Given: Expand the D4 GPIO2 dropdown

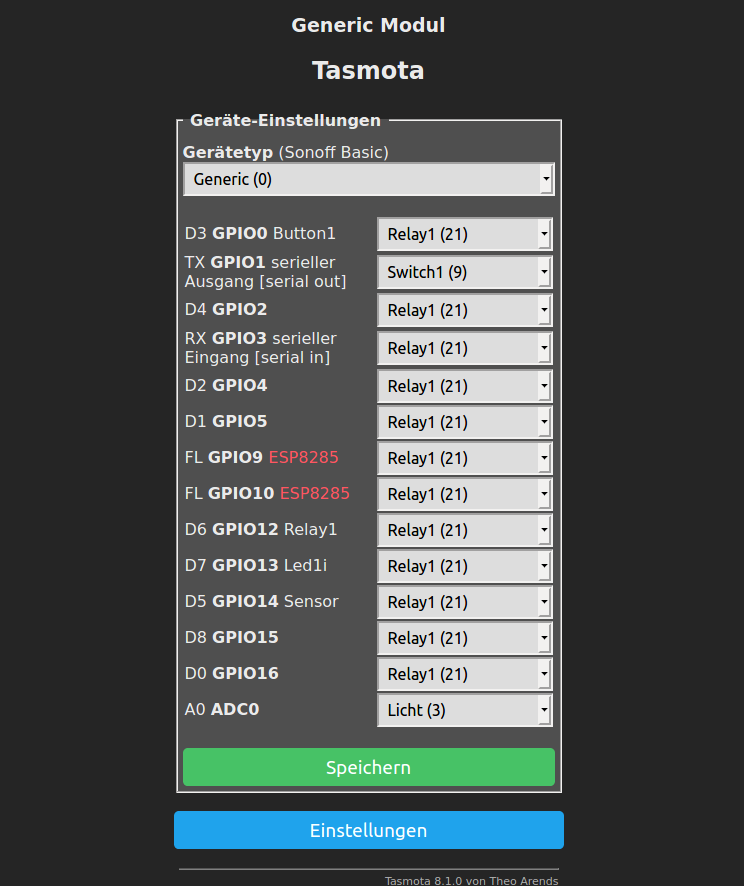Looking at the screenshot, I should [464, 310].
